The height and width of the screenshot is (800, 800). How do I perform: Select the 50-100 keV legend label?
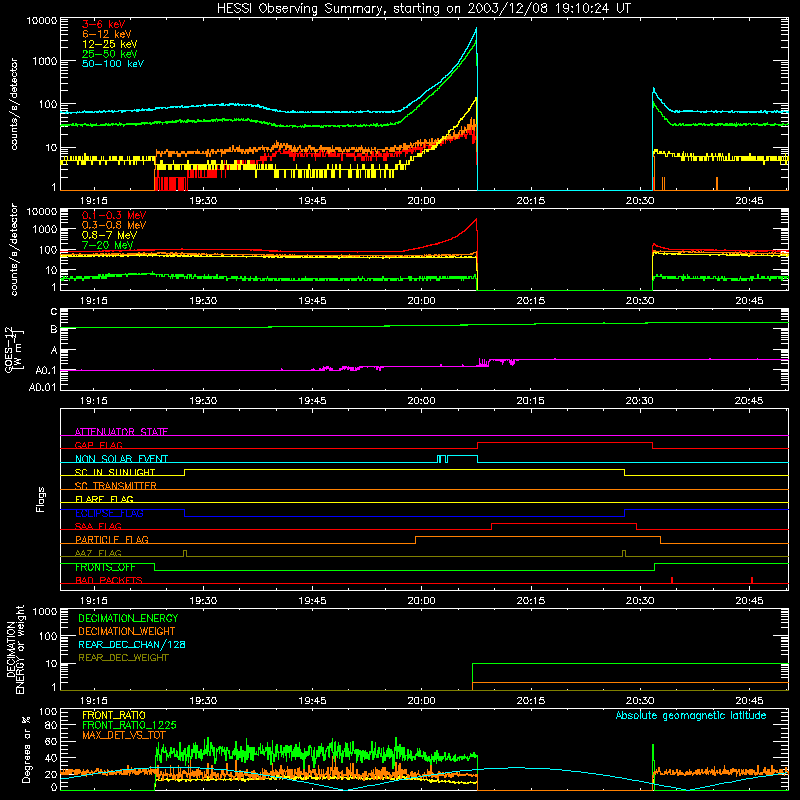pos(113,64)
